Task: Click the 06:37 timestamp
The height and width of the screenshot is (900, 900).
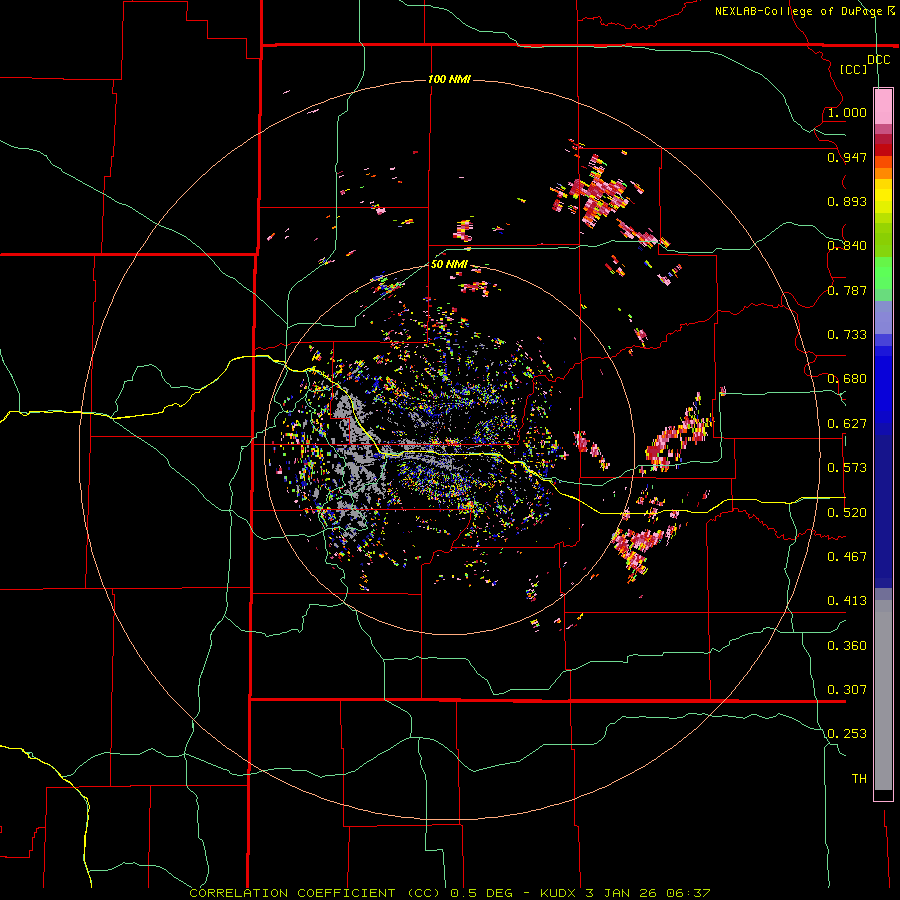Action: coord(688,893)
